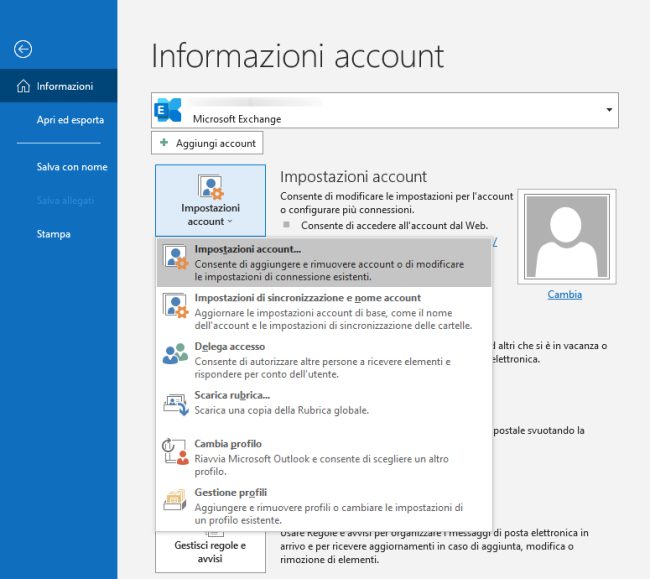Click the Aggiungi account button
Screen dimensions: 650x579
coord(207,143)
